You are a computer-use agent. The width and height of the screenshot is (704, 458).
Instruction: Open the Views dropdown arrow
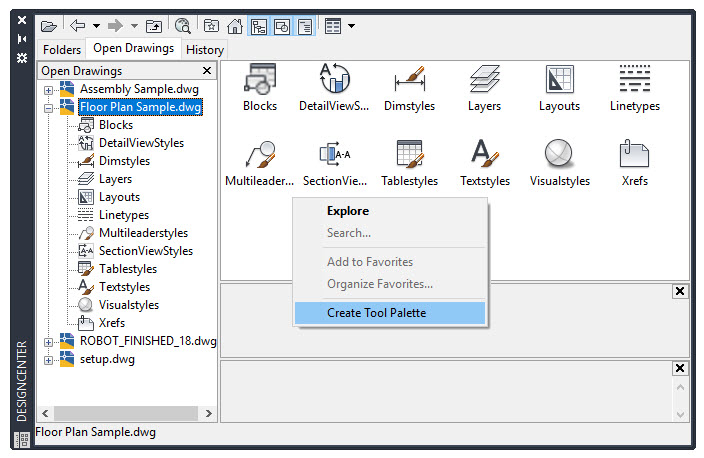[352, 26]
